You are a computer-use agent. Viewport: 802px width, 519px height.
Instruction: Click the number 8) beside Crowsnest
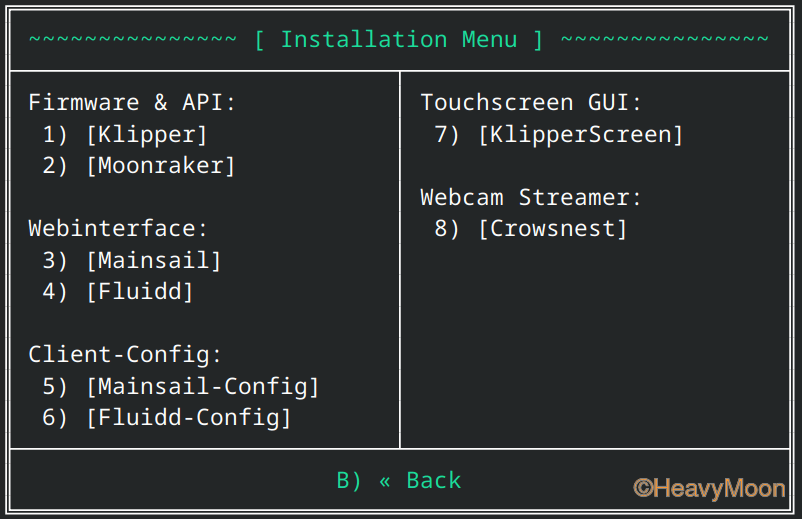[x=448, y=229]
